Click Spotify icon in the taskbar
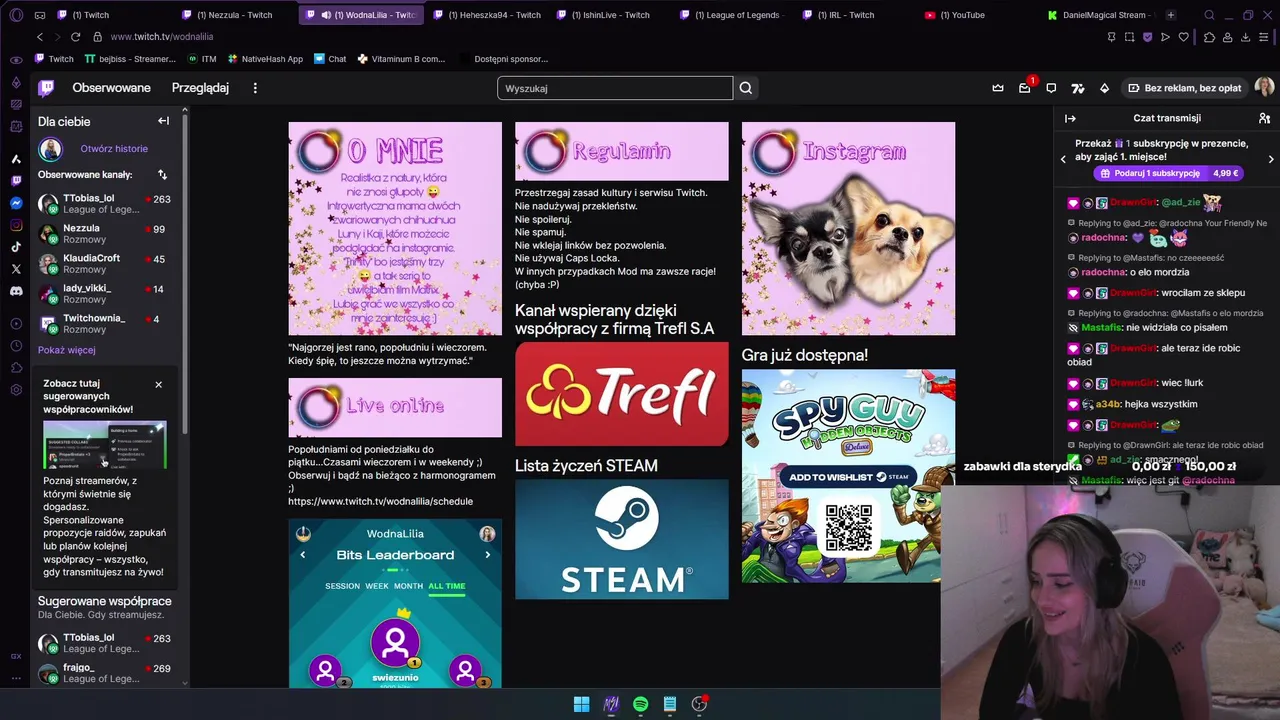The image size is (1280, 720). click(640, 704)
